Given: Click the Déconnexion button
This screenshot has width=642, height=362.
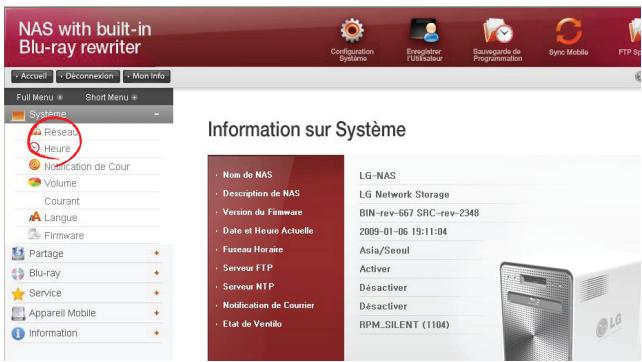Looking at the screenshot, I should click(x=88, y=76).
